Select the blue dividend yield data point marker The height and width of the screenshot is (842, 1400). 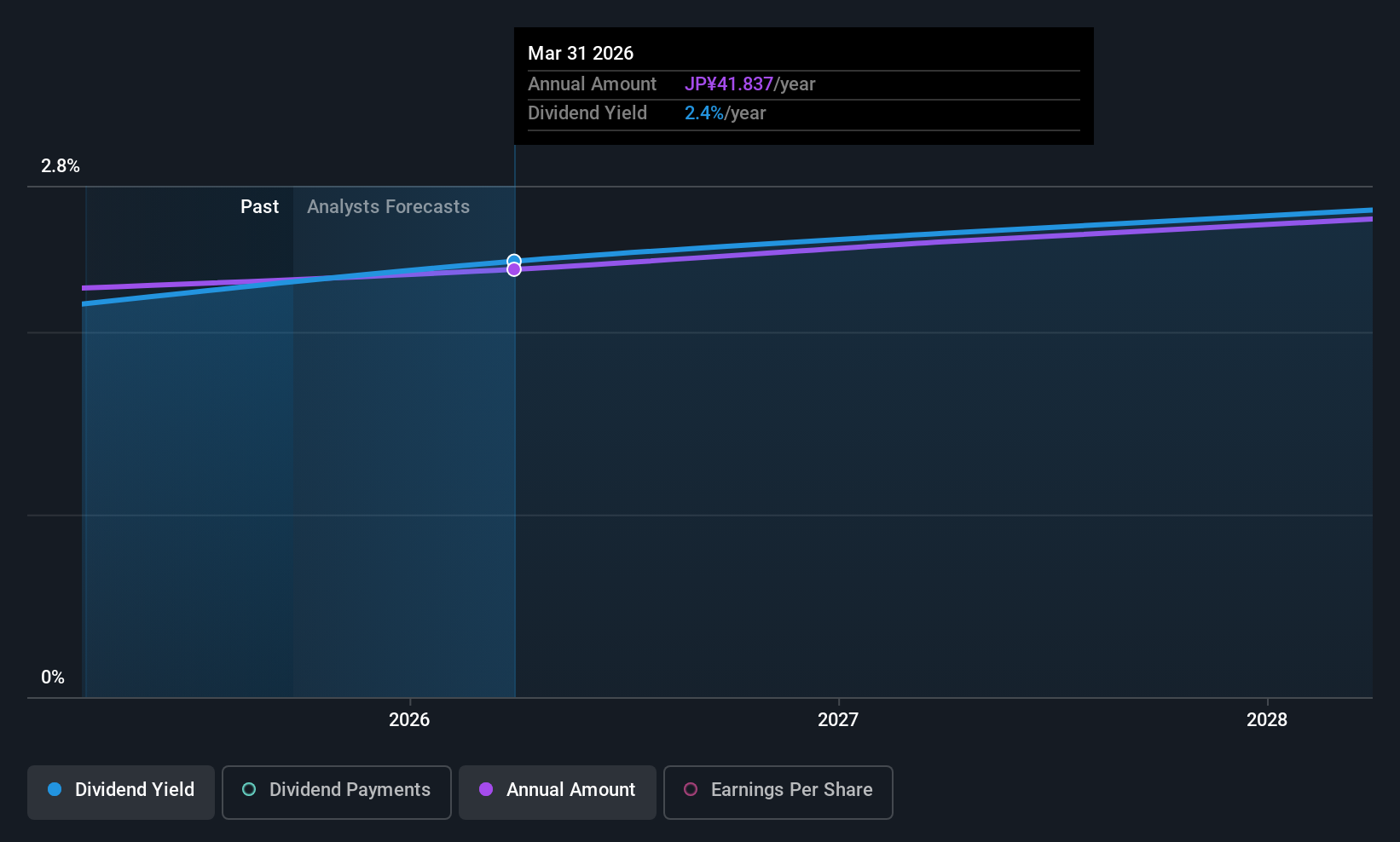[514, 260]
